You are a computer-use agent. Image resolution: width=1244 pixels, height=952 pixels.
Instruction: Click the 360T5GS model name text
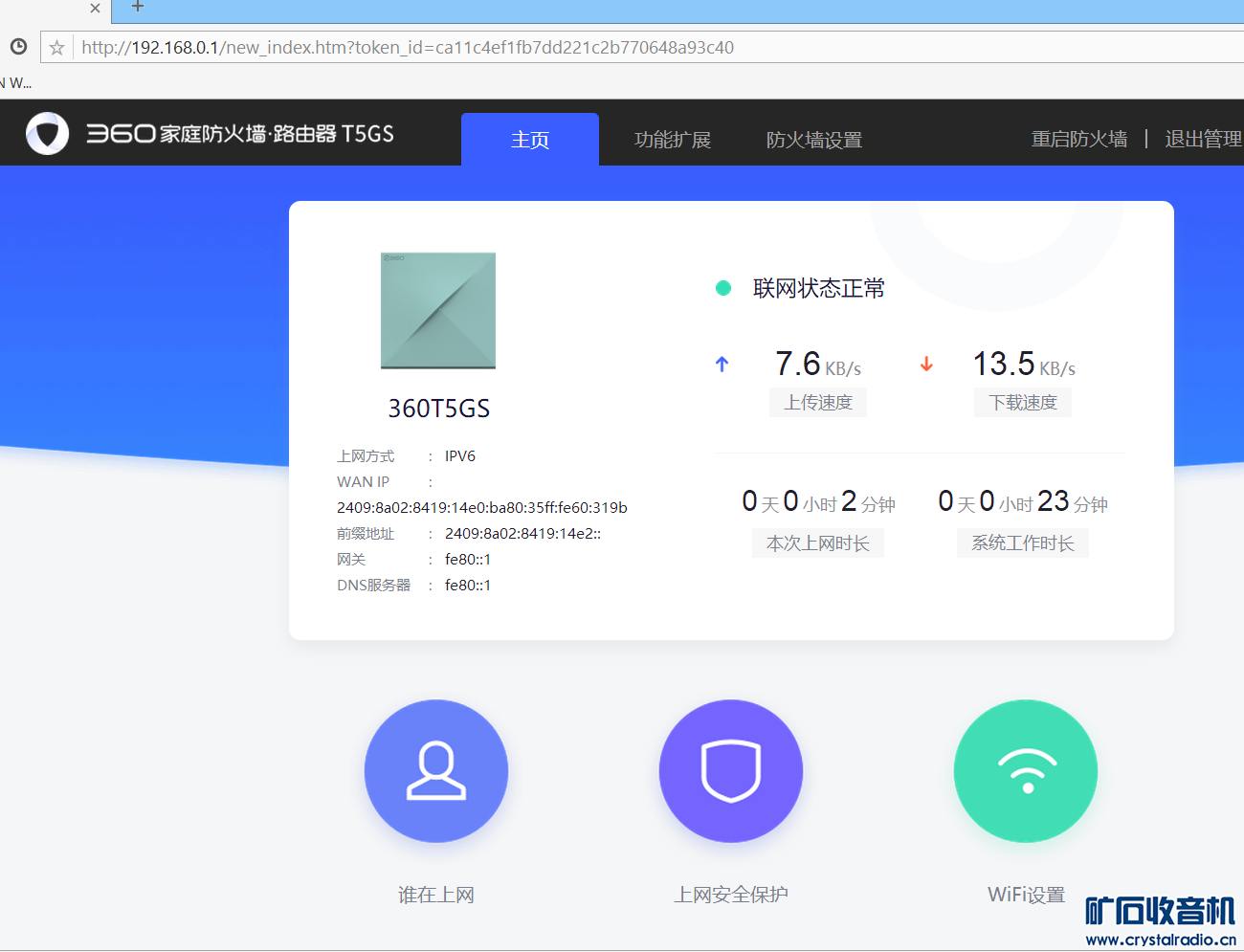point(439,409)
